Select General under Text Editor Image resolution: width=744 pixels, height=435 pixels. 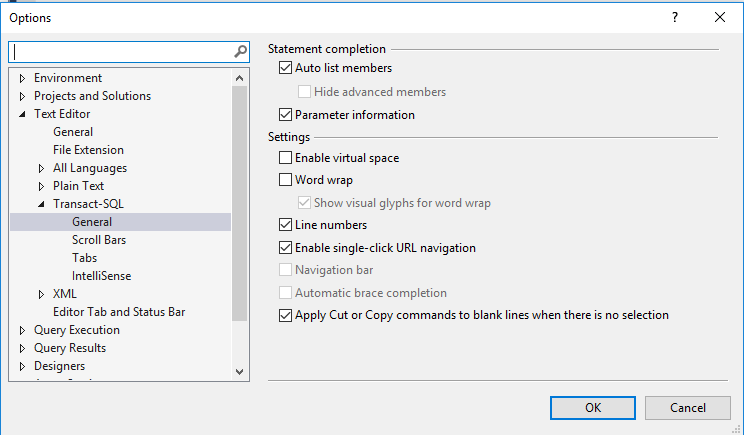[73, 132]
